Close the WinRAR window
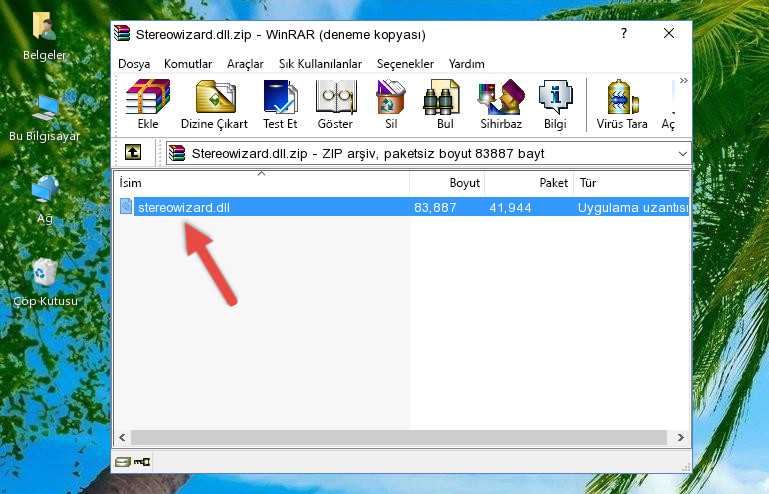 668,33
